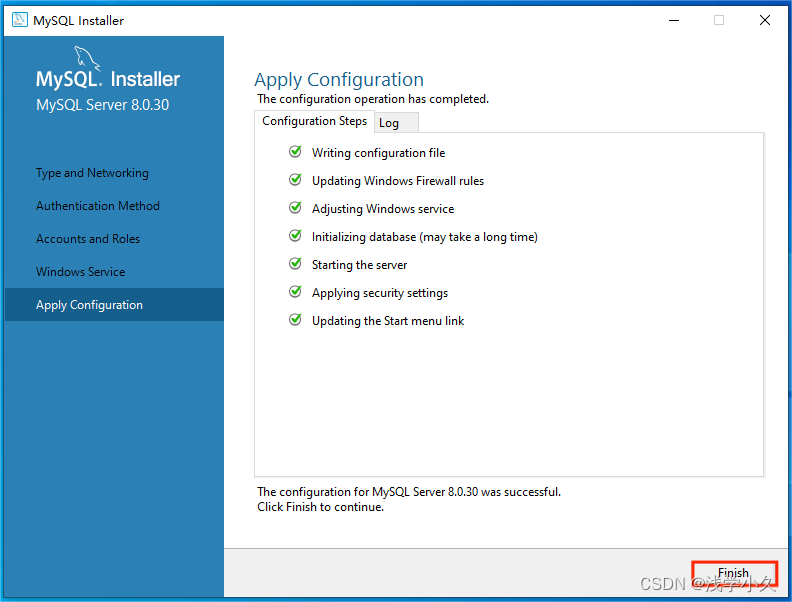Click green check beside Updating the Start menu link
The height and width of the screenshot is (602, 792).
(x=295, y=320)
